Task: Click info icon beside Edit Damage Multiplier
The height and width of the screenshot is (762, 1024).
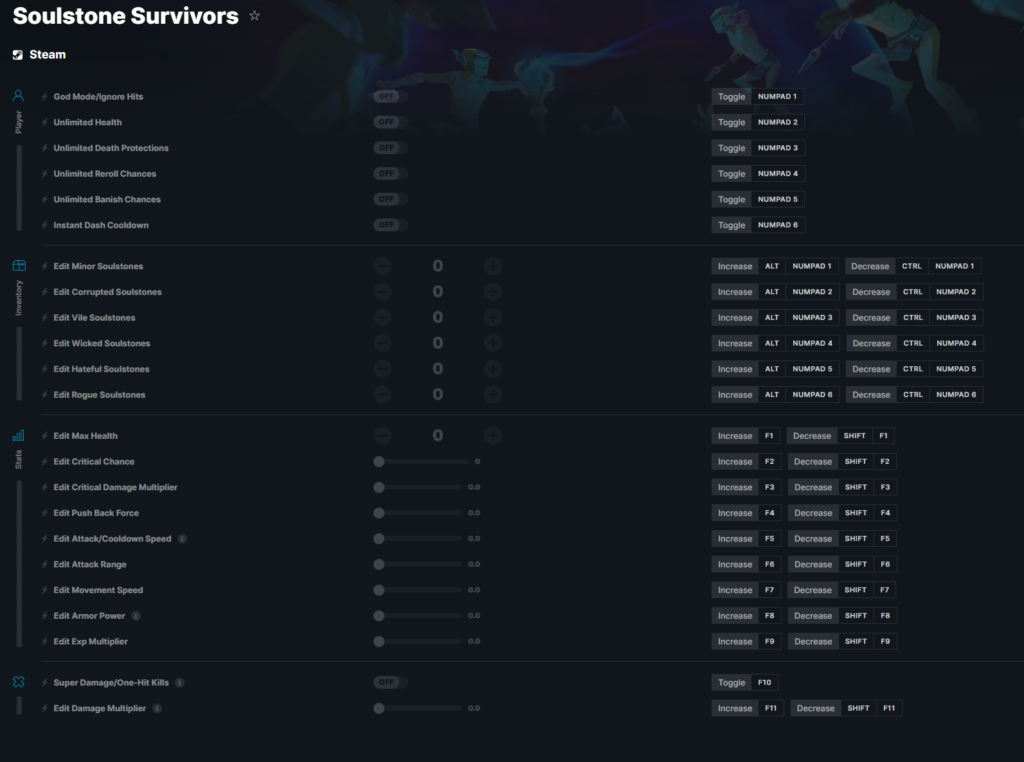Action: (157, 708)
